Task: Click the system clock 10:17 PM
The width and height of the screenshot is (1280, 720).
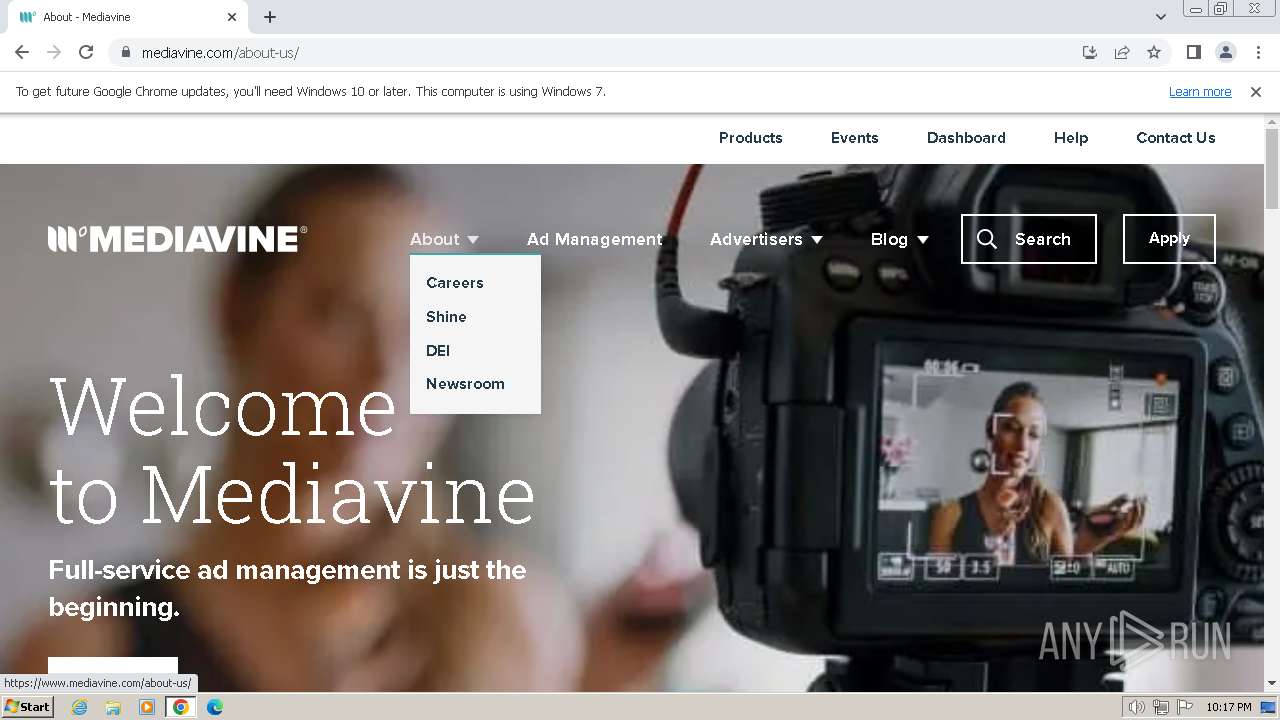Action: [1229, 707]
